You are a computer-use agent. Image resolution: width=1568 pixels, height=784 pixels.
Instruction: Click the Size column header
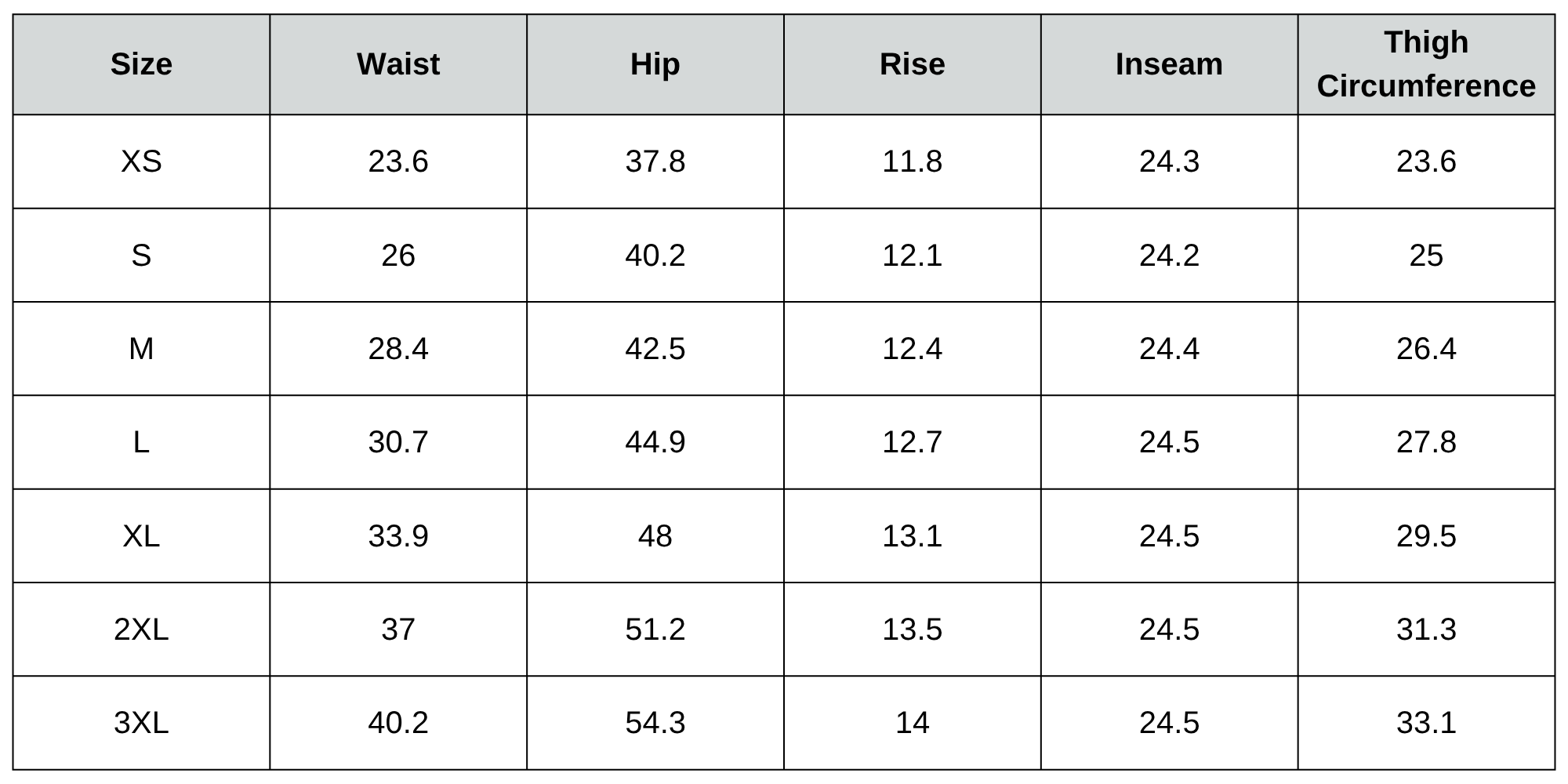point(141,64)
